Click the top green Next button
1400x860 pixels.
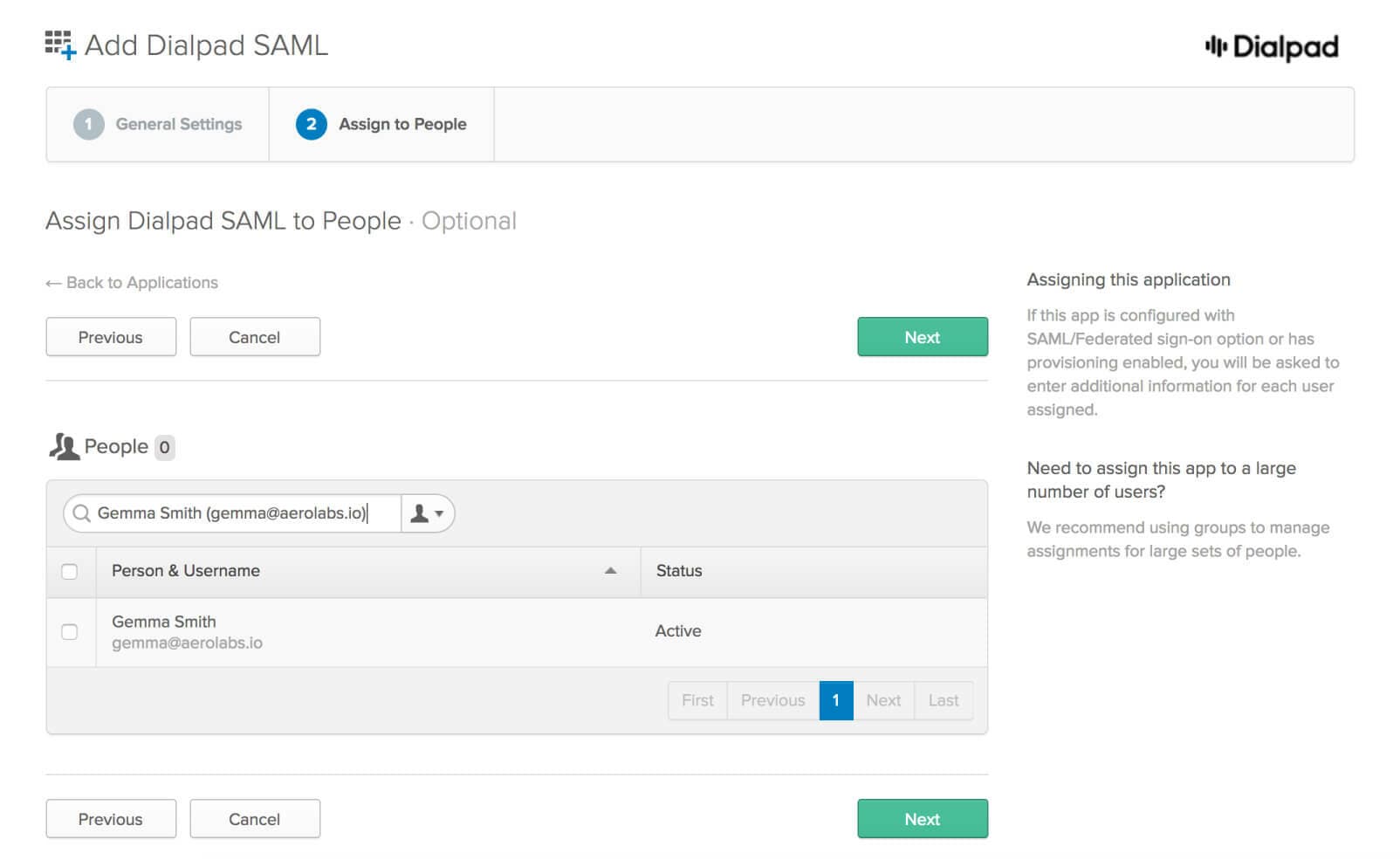click(x=922, y=337)
